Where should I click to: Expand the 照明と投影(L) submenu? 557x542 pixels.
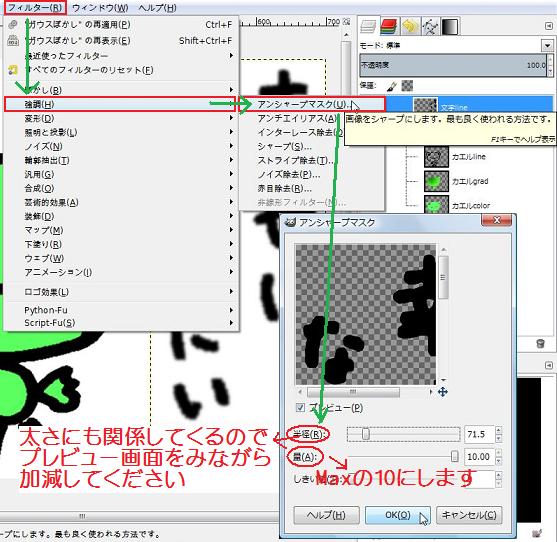121,132
